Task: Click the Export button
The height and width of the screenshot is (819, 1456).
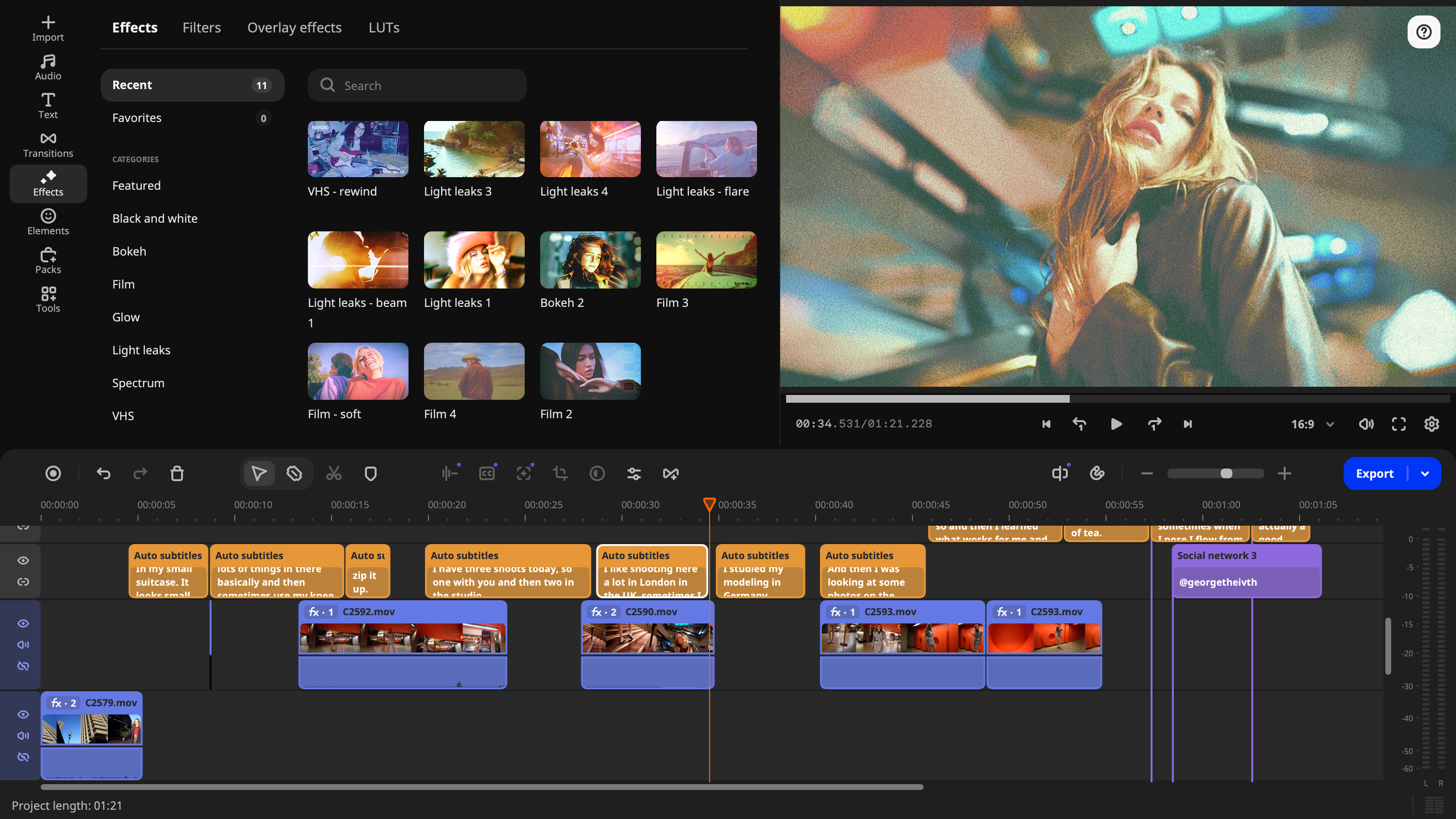Action: (1375, 474)
